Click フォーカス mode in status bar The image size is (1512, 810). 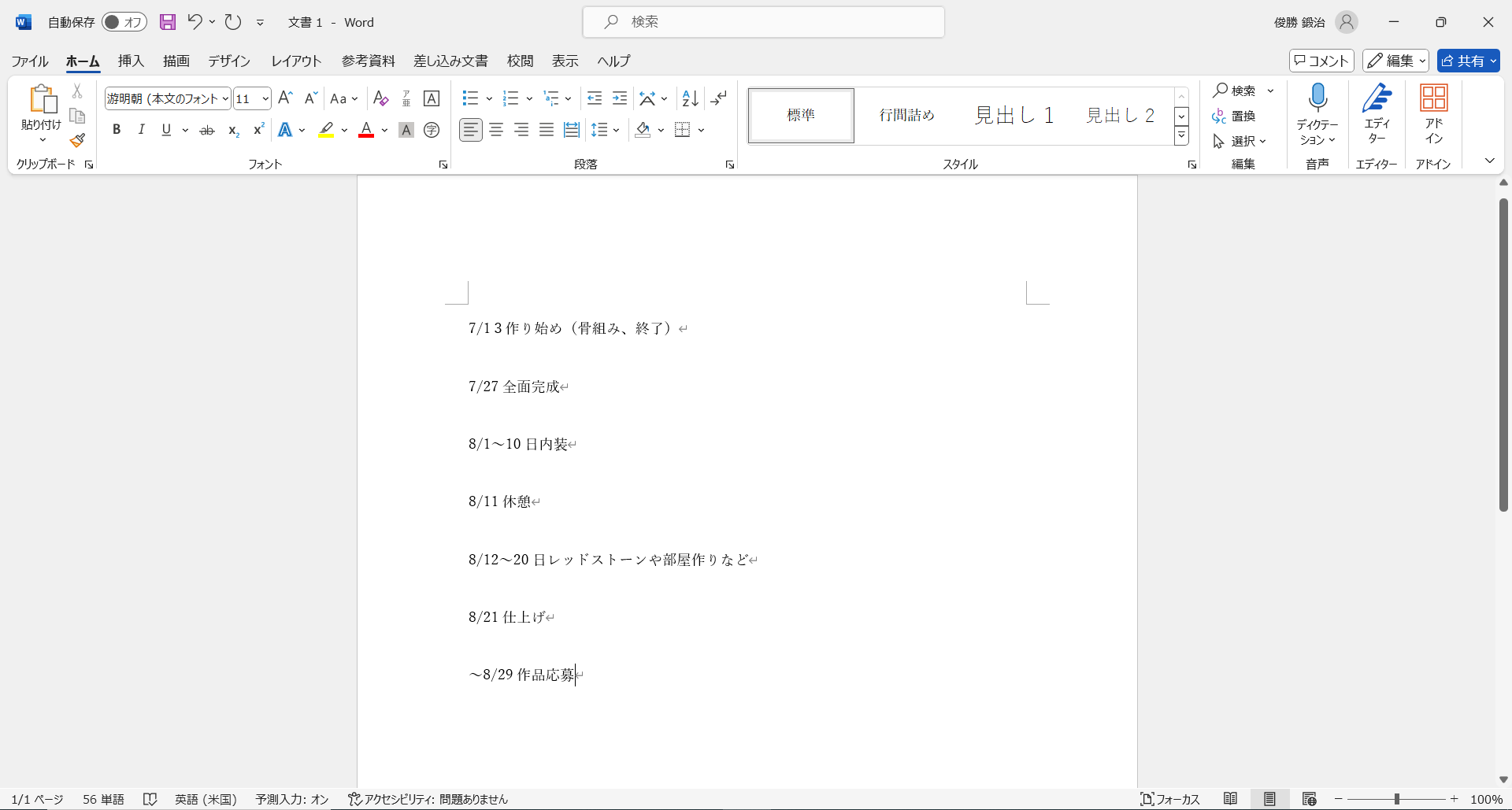[x=1170, y=799]
